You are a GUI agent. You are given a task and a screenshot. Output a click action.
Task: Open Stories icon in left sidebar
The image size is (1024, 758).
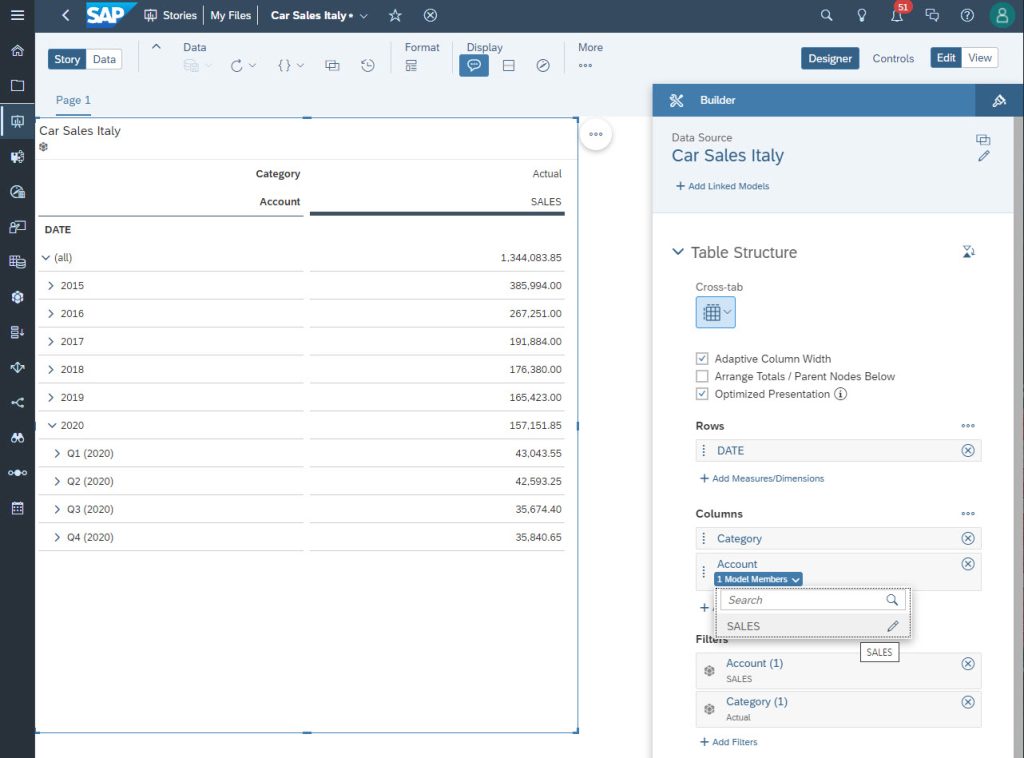pos(18,121)
